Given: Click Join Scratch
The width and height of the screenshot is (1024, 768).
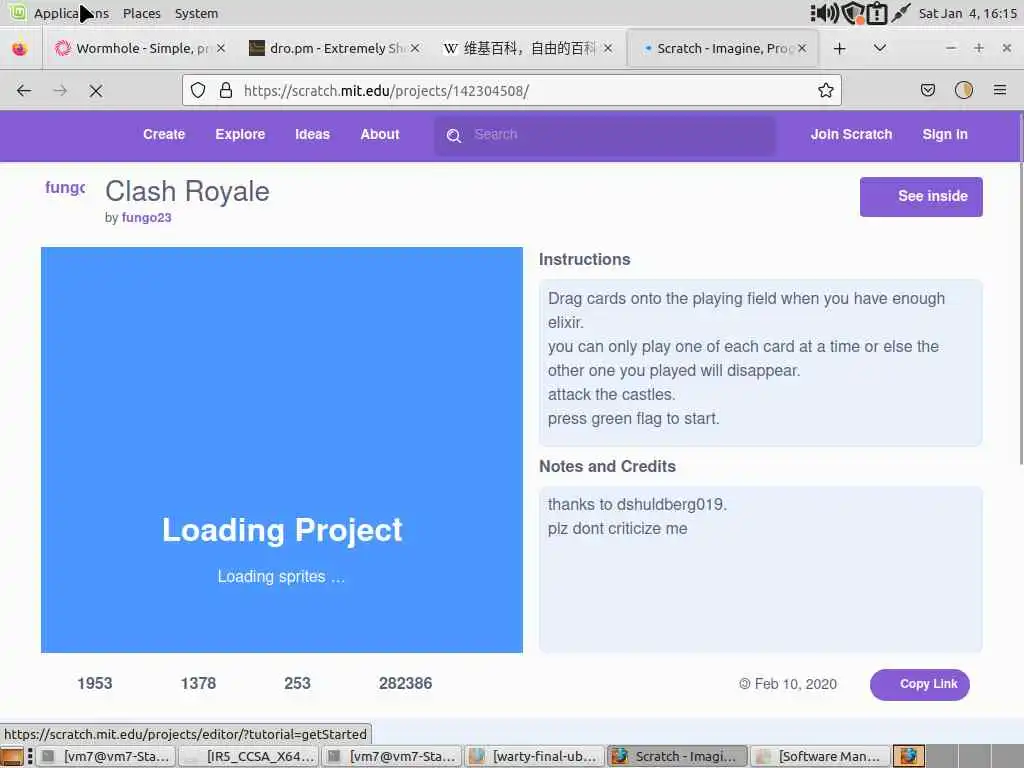Looking at the screenshot, I should click(x=852, y=135).
